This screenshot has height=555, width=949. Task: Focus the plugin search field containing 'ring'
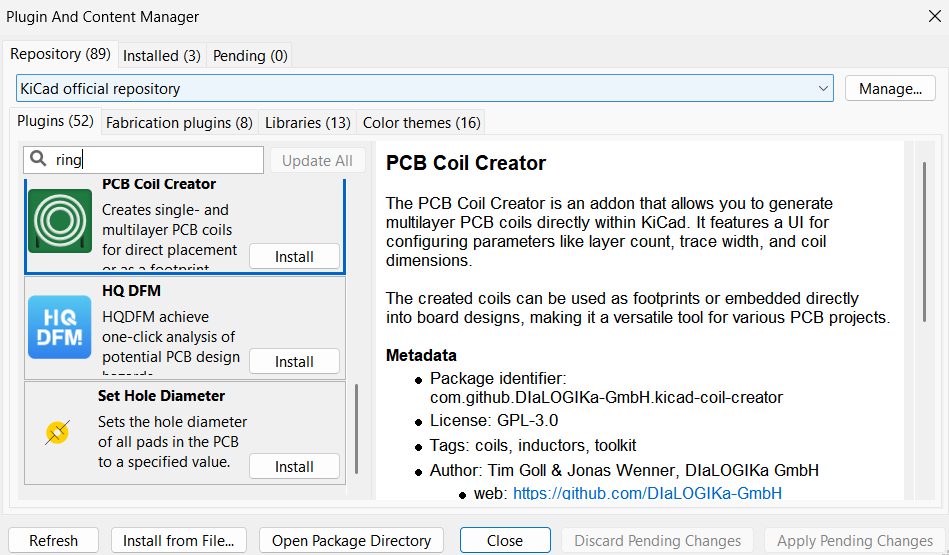click(x=143, y=160)
